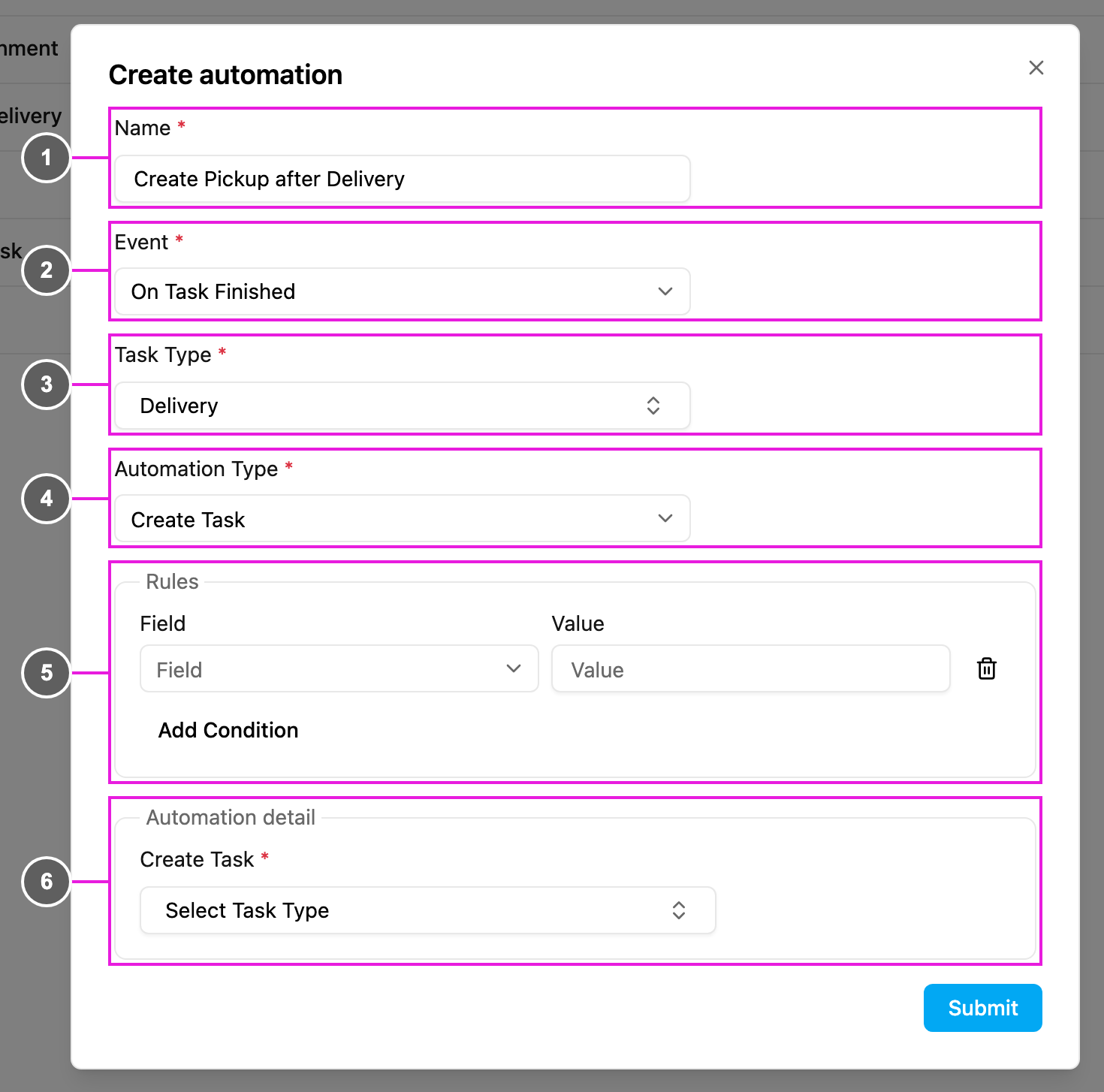Image resolution: width=1104 pixels, height=1092 pixels.
Task: Open the Event dropdown showing On Task Finished
Action: (x=403, y=291)
